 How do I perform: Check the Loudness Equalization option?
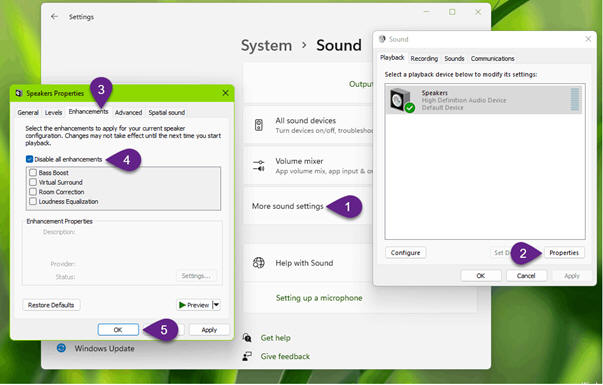tap(33, 201)
